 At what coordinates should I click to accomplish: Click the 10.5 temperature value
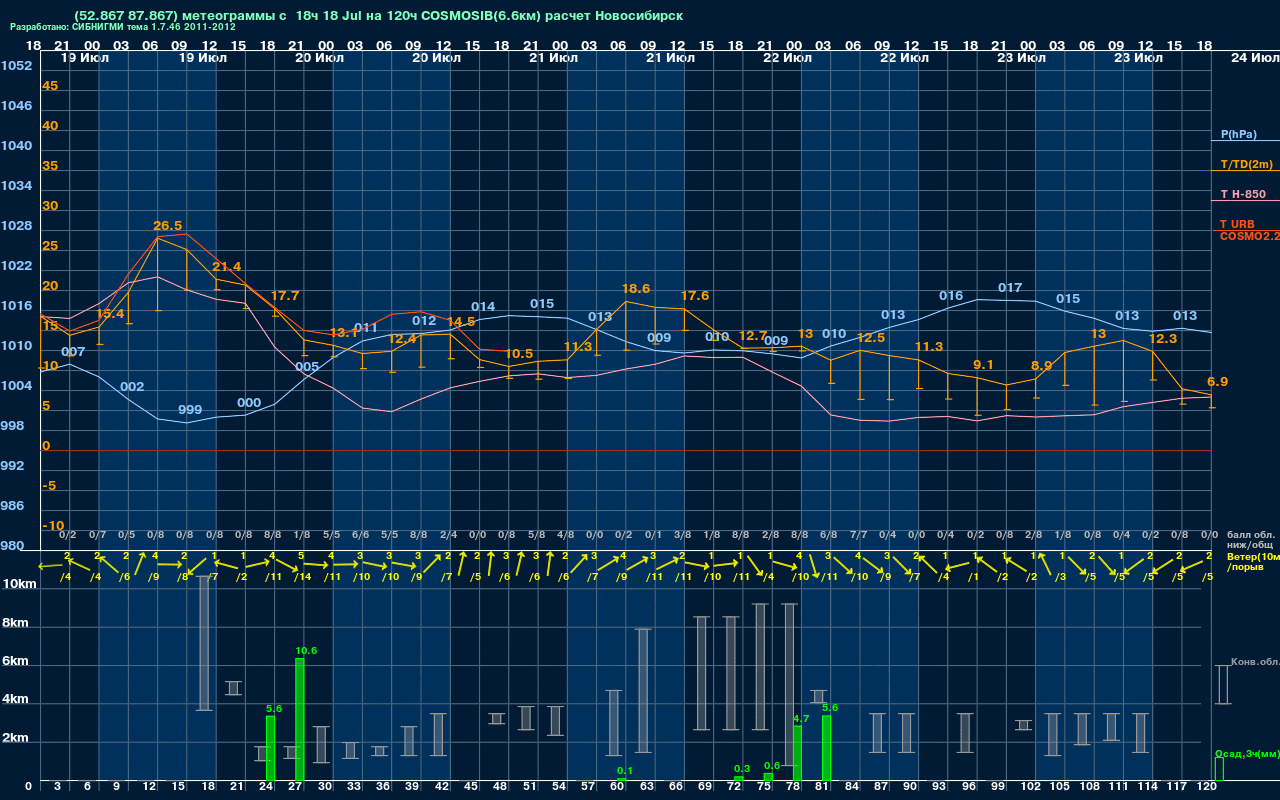[519, 354]
